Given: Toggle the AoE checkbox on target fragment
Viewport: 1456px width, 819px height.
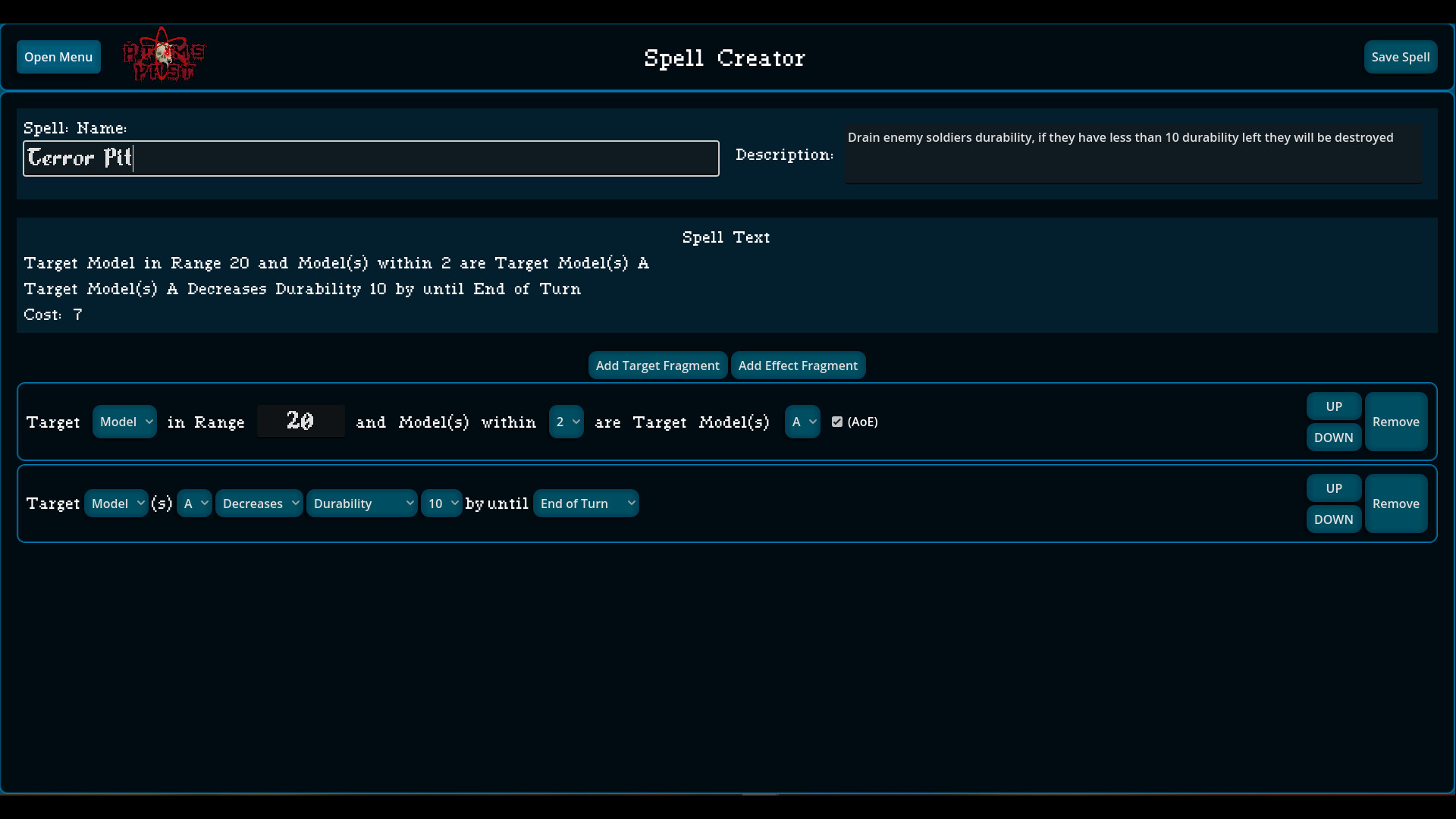Looking at the screenshot, I should (837, 421).
